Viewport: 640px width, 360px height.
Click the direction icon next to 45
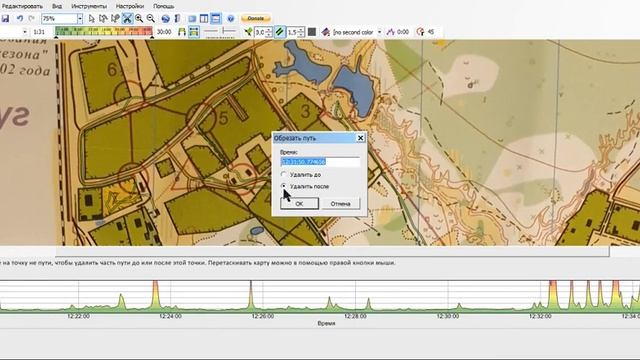pos(420,32)
